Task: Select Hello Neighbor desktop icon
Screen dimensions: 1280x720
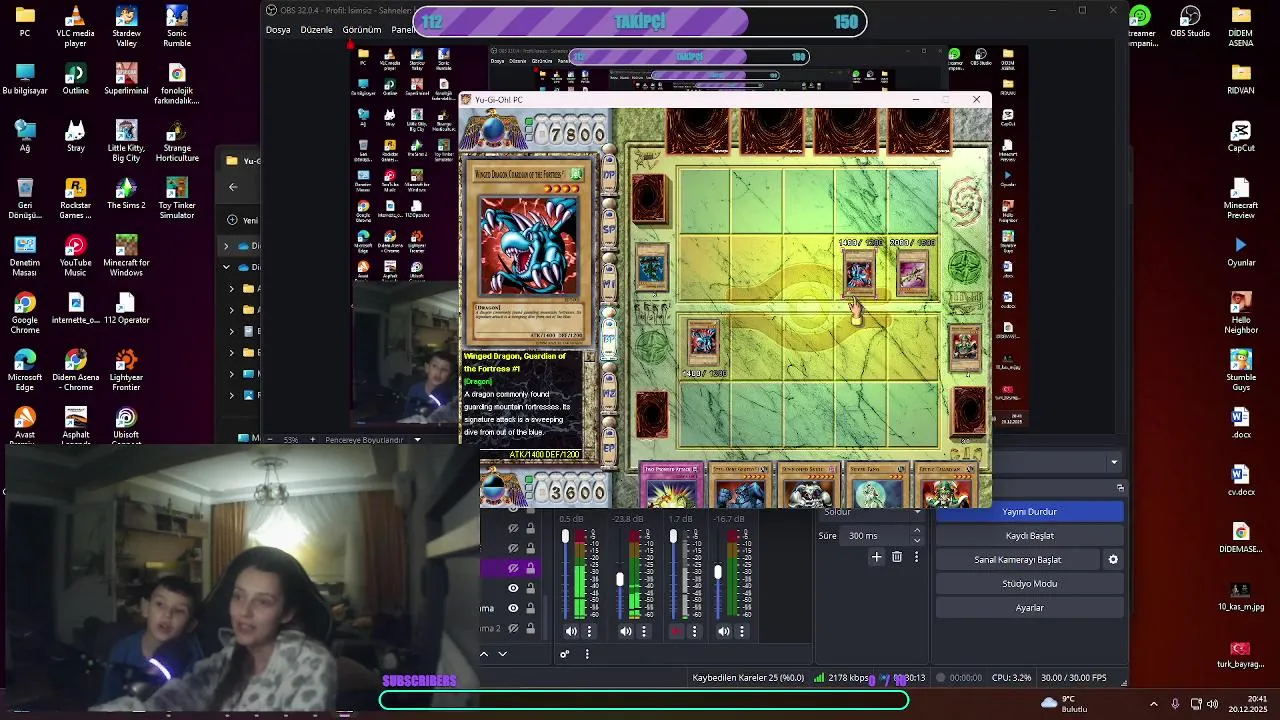Action: (x=1241, y=313)
